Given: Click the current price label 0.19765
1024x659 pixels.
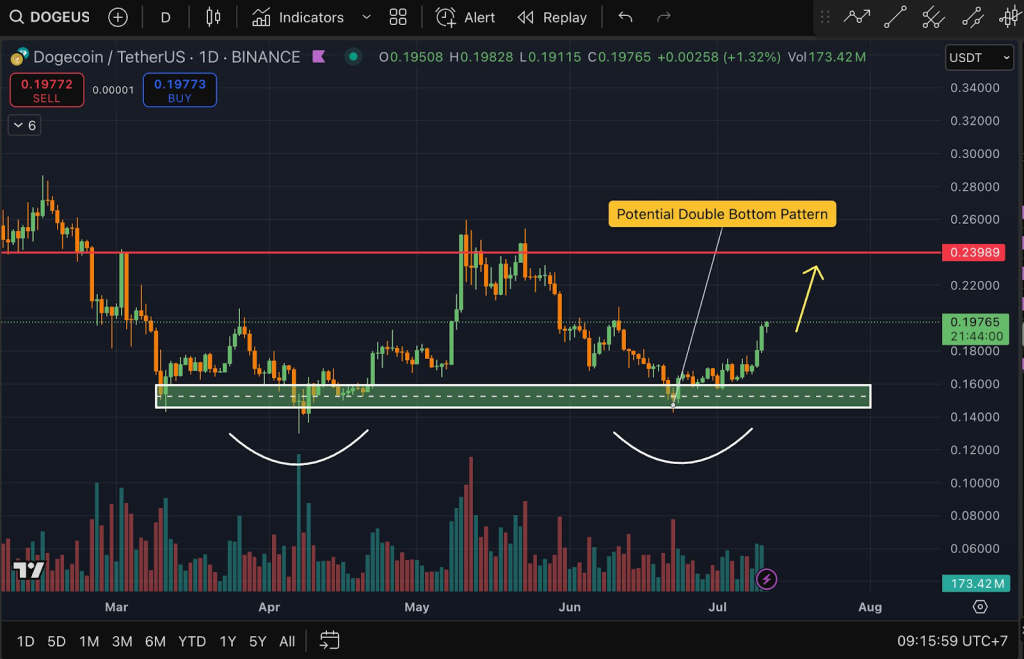Looking at the screenshot, I should (x=974, y=329).
